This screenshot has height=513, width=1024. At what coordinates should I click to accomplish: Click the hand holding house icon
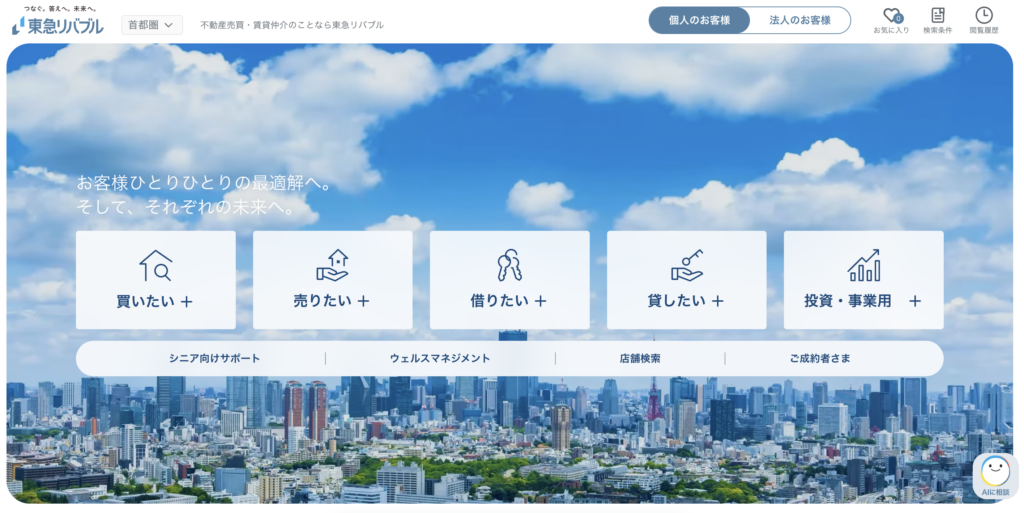pyautogui.click(x=332, y=265)
